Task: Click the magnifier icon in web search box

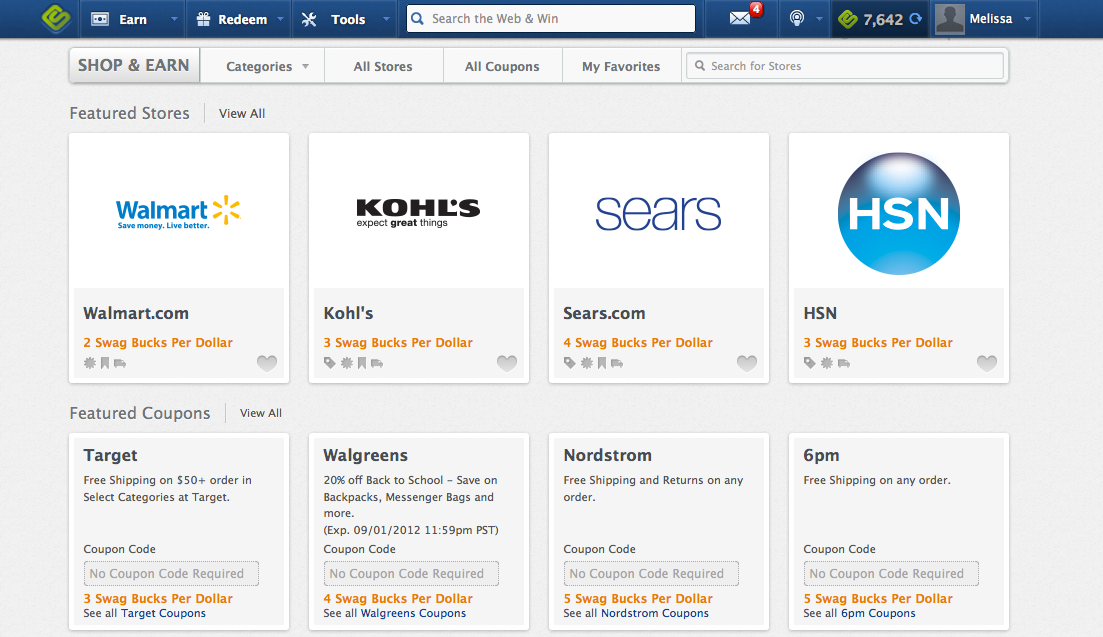Action: (x=418, y=19)
